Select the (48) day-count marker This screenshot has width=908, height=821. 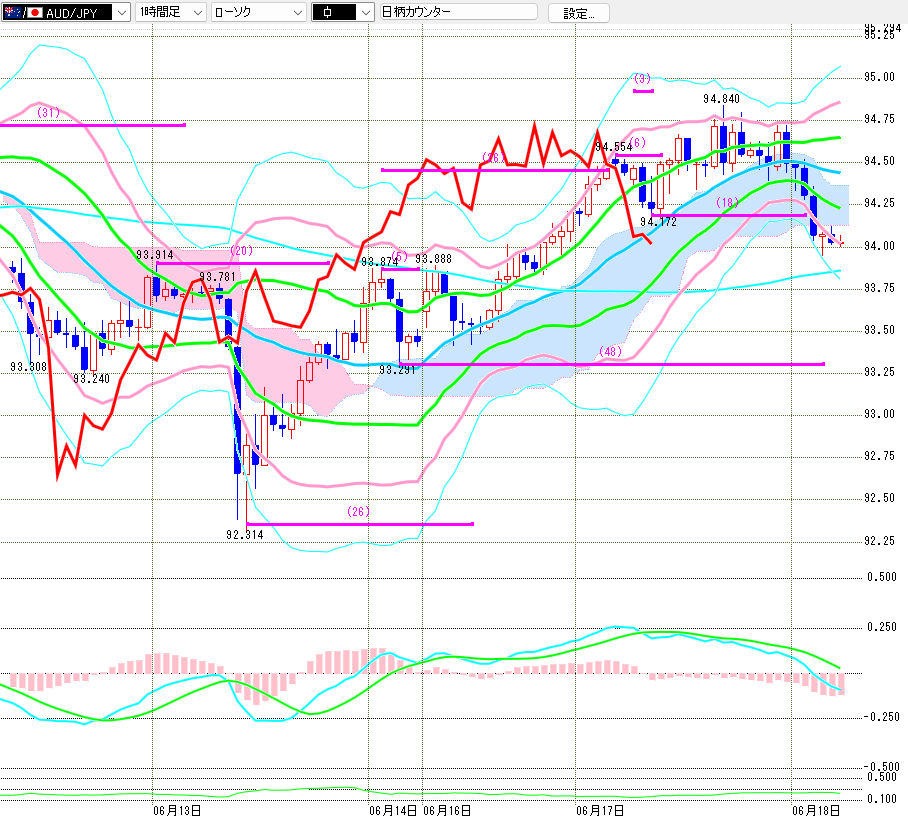610,351
